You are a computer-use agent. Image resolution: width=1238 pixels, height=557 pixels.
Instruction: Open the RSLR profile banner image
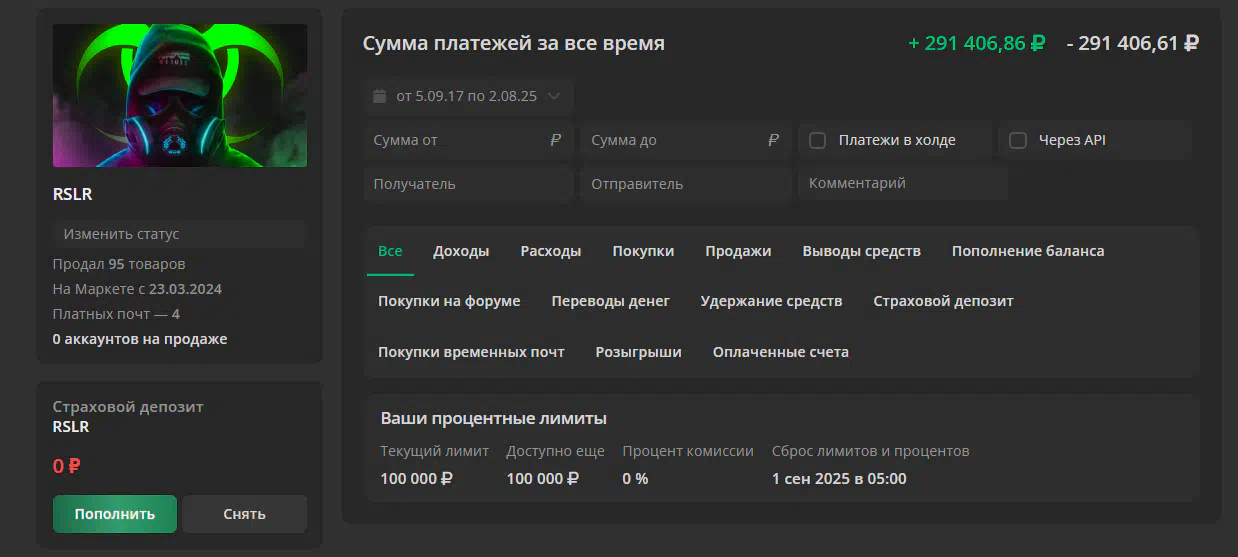pyautogui.click(x=180, y=95)
